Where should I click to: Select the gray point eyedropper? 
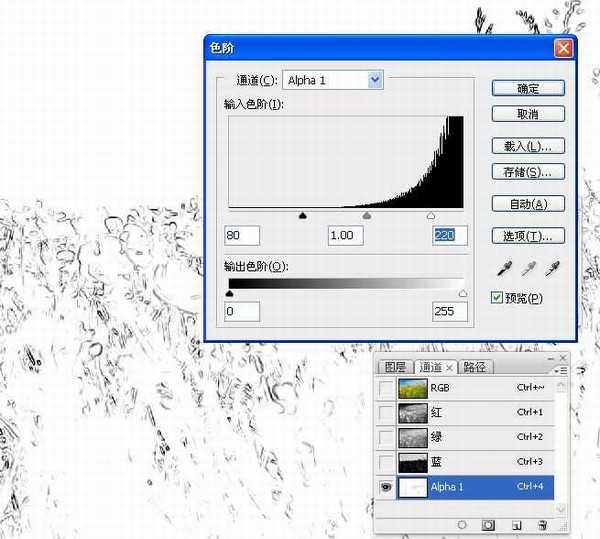(x=528, y=269)
